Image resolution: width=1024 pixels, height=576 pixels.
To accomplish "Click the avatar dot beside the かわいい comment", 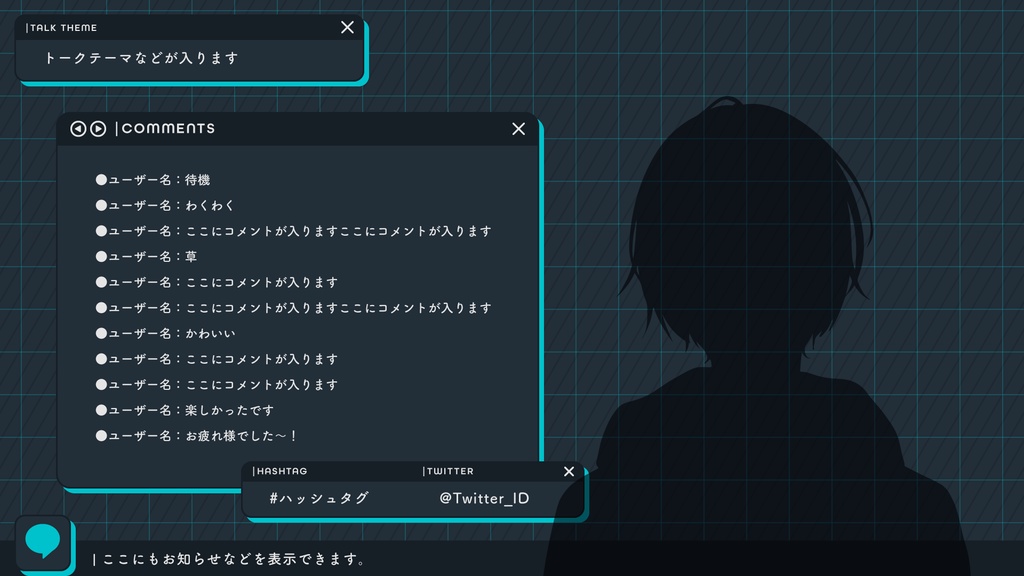I will click(101, 333).
